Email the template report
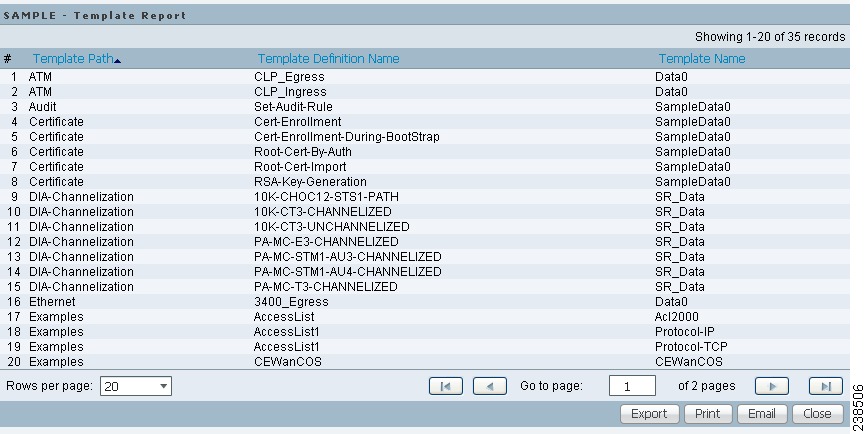867x434 pixels. click(762, 414)
